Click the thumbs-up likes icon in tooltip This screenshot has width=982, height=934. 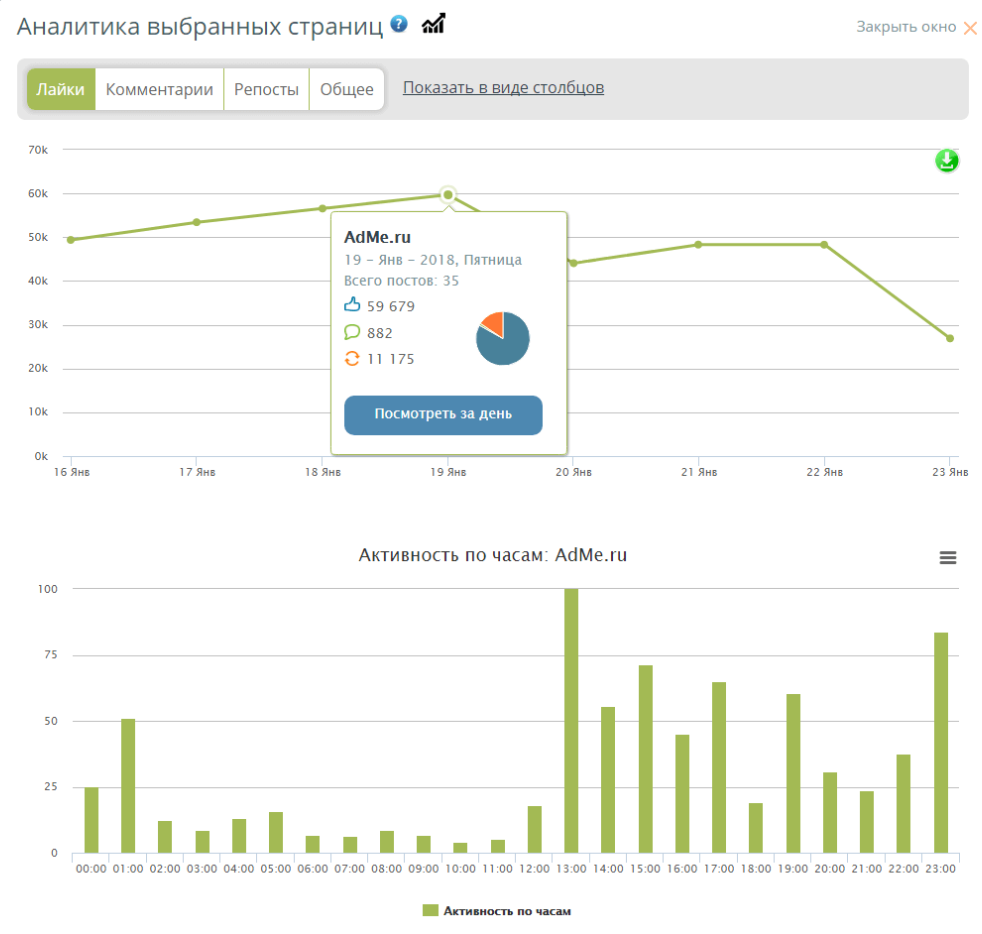click(352, 306)
